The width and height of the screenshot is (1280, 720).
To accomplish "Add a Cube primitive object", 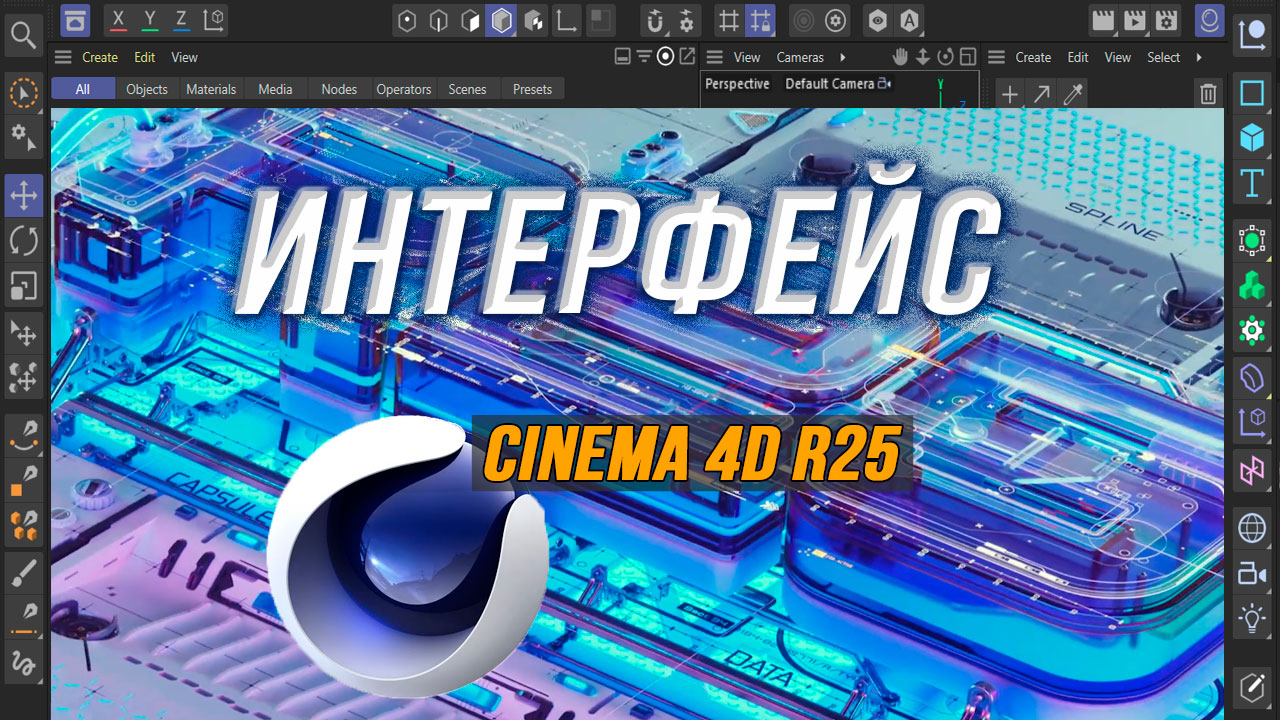I will tap(1252, 138).
